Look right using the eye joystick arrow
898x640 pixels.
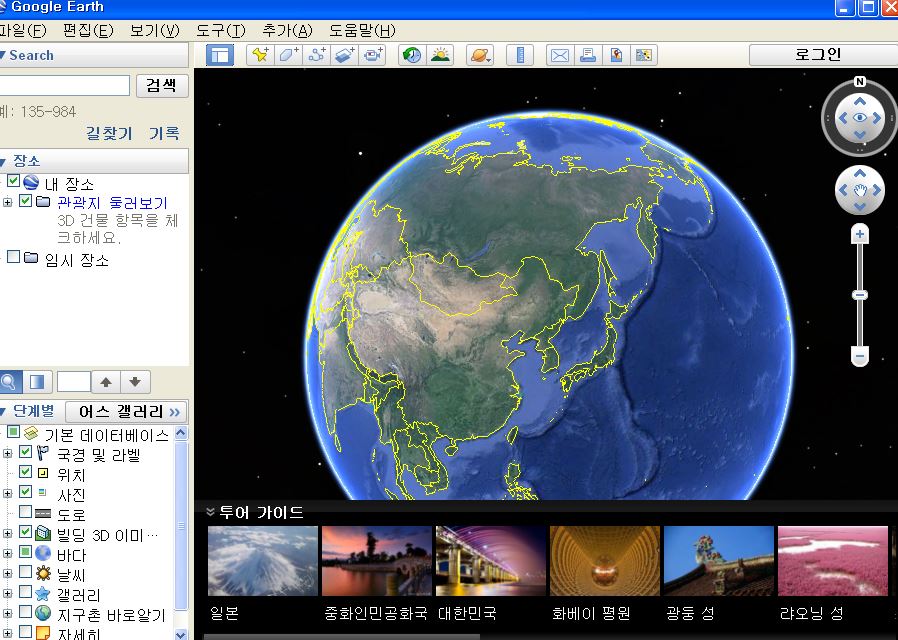pyautogui.click(x=877, y=118)
